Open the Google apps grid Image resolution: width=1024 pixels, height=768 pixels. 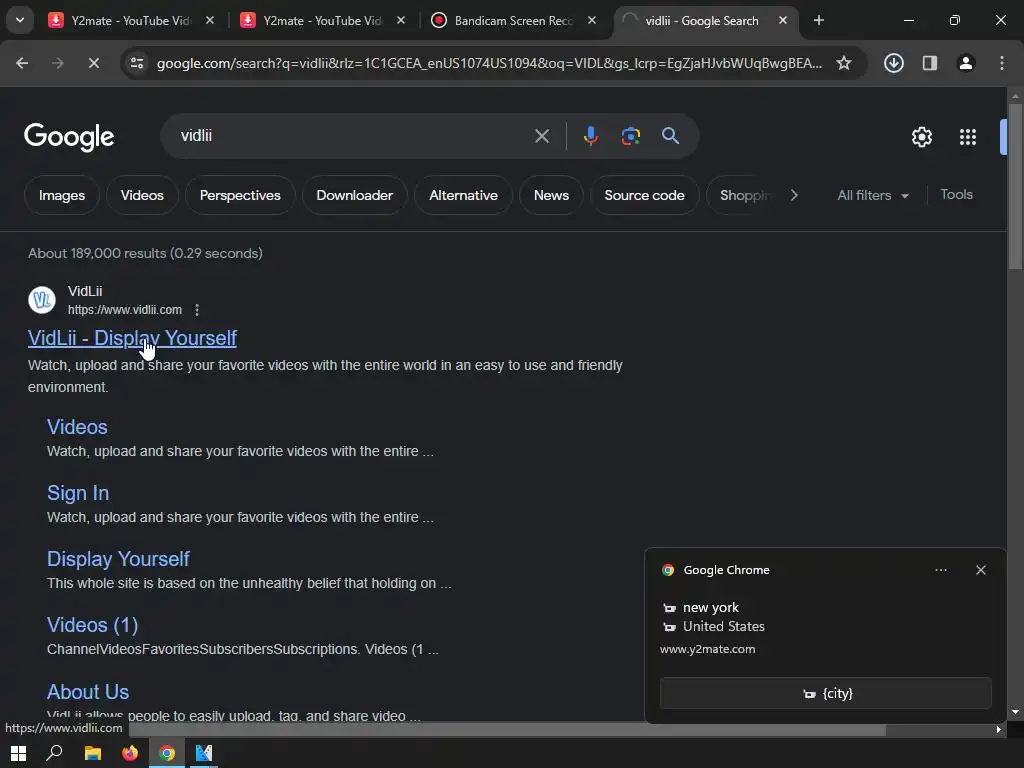(x=968, y=136)
